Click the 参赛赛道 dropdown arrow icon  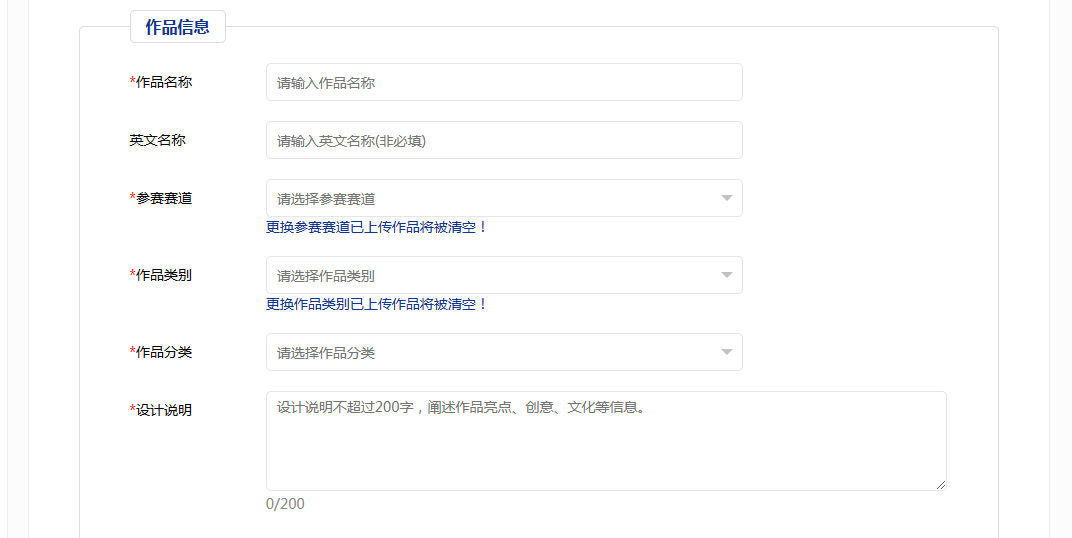[x=727, y=198]
